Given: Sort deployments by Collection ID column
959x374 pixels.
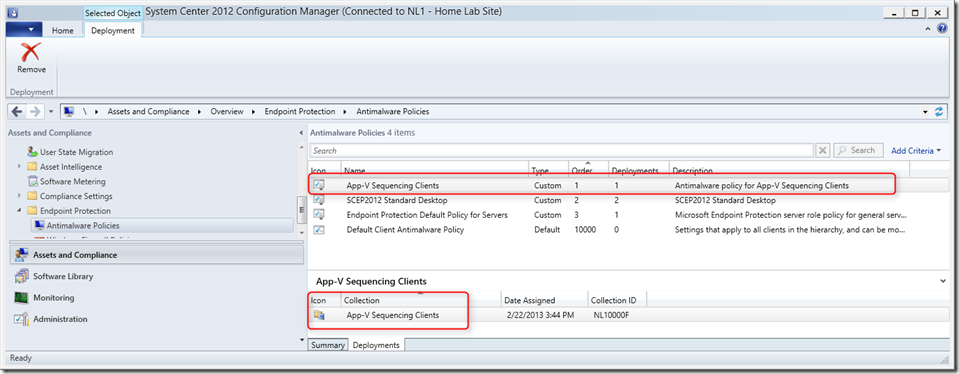Looking at the screenshot, I should click(x=616, y=300).
